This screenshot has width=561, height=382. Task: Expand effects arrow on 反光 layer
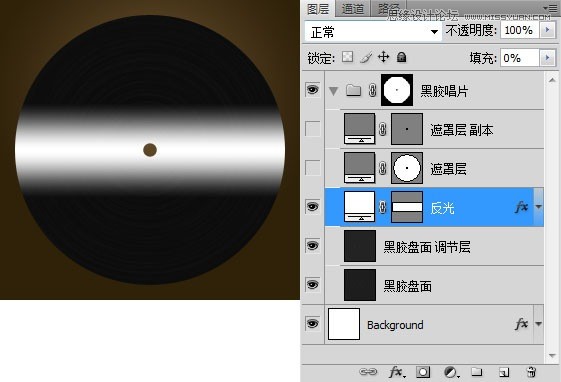click(x=538, y=207)
